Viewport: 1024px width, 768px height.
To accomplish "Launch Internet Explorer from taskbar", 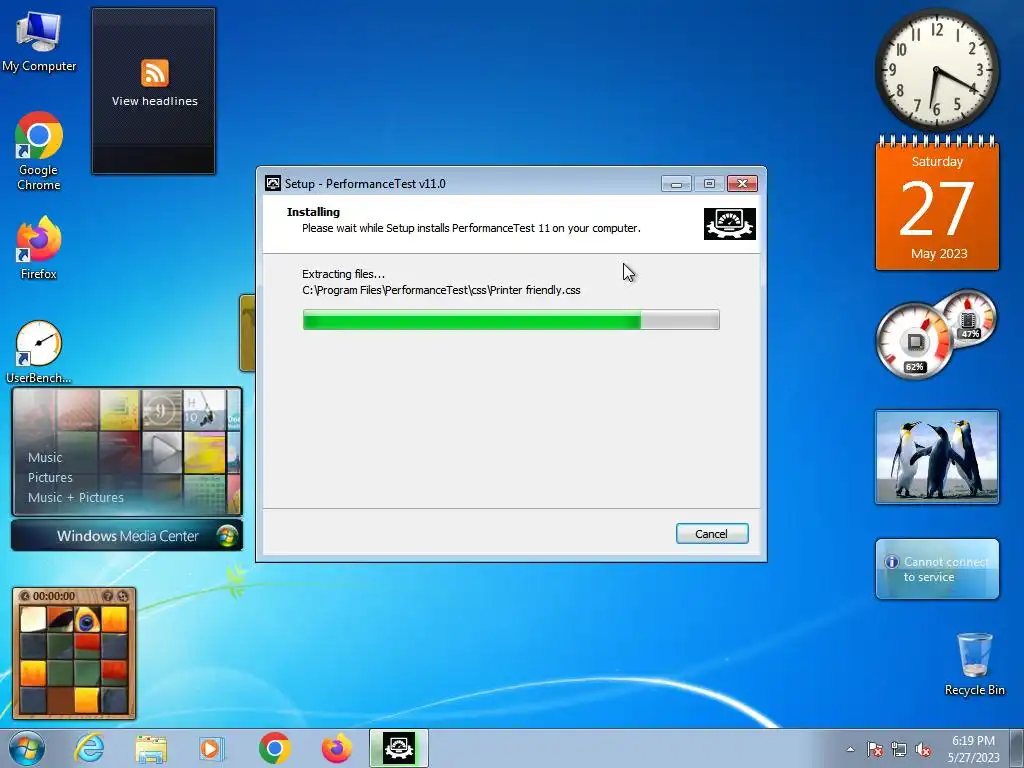I will (x=89, y=748).
